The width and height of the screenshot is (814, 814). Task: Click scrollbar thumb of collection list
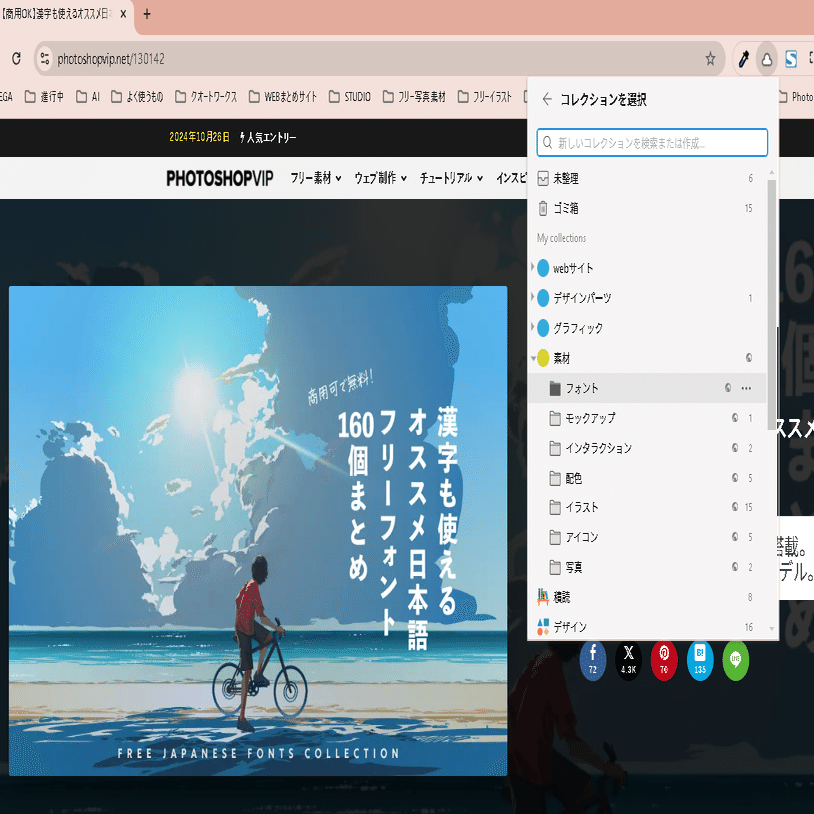(x=771, y=304)
